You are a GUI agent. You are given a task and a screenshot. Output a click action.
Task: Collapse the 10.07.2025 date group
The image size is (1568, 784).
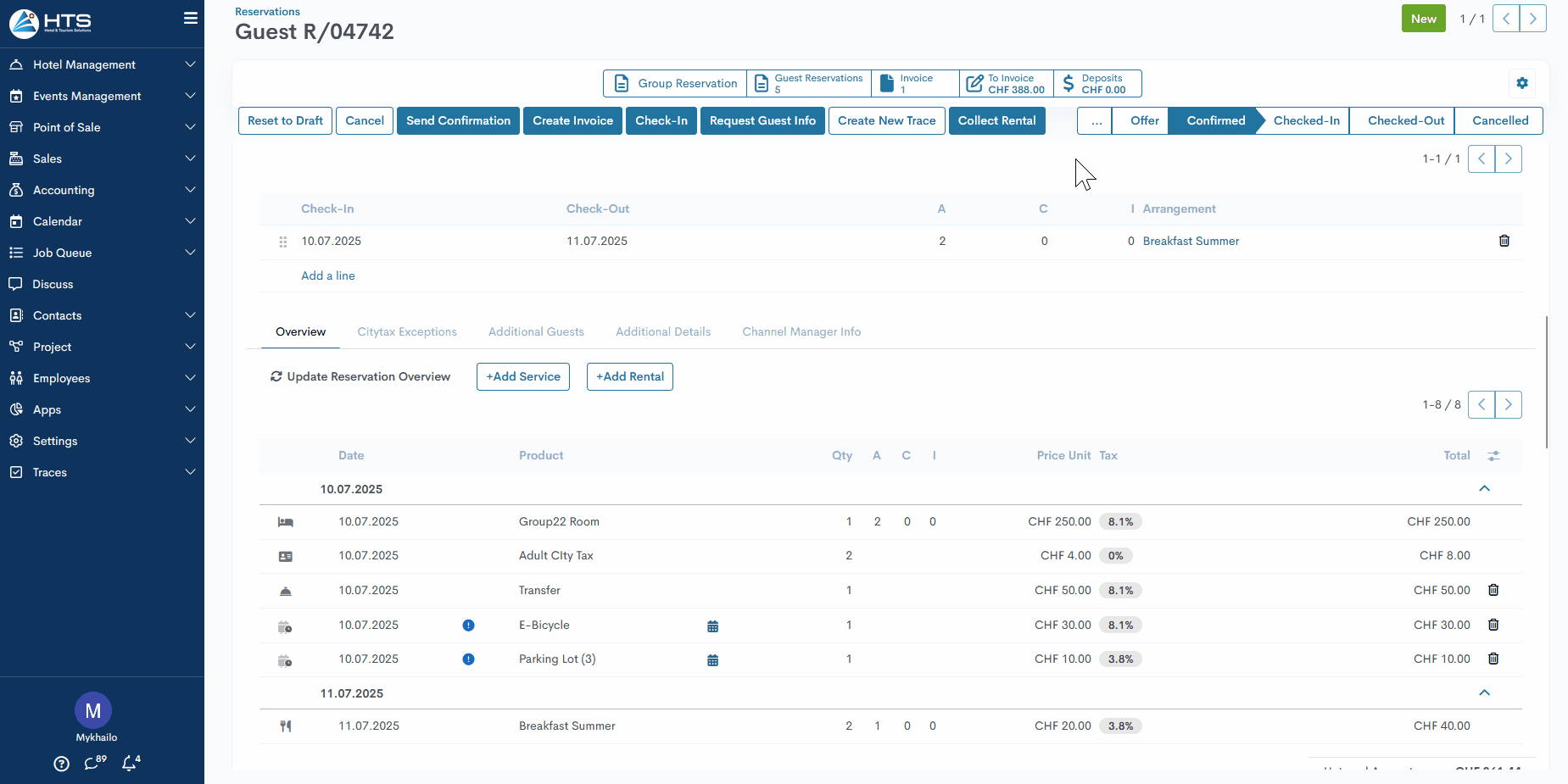tap(1484, 488)
